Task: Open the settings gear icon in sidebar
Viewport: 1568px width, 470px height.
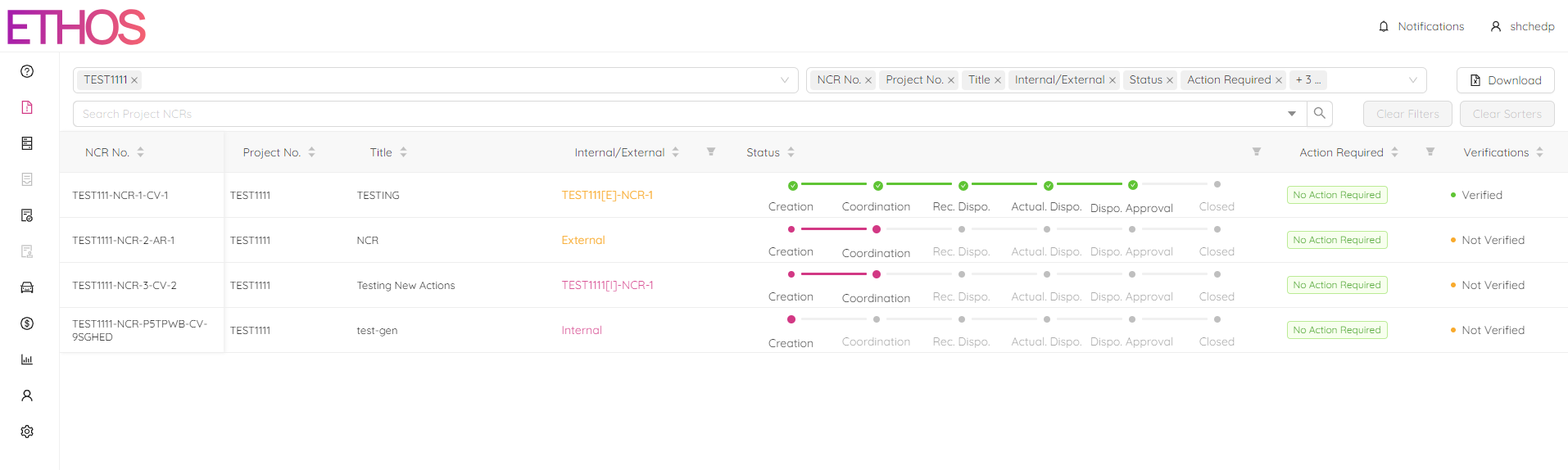Action: pos(27,432)
